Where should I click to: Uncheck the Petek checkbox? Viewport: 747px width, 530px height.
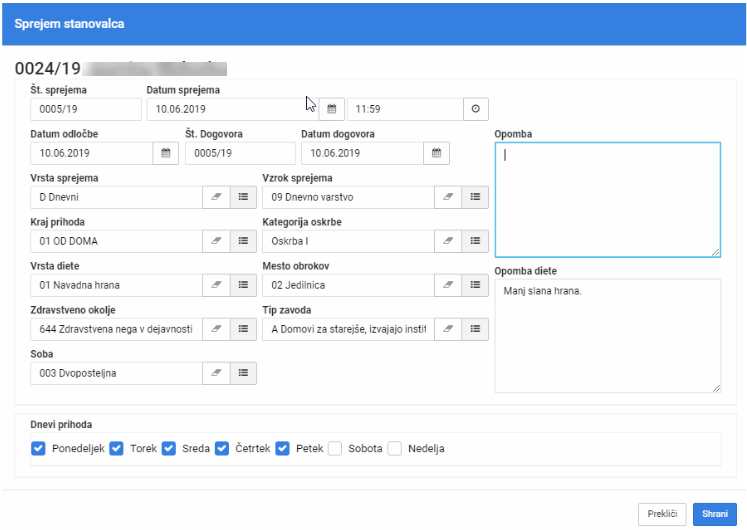(x=283, y=449)
